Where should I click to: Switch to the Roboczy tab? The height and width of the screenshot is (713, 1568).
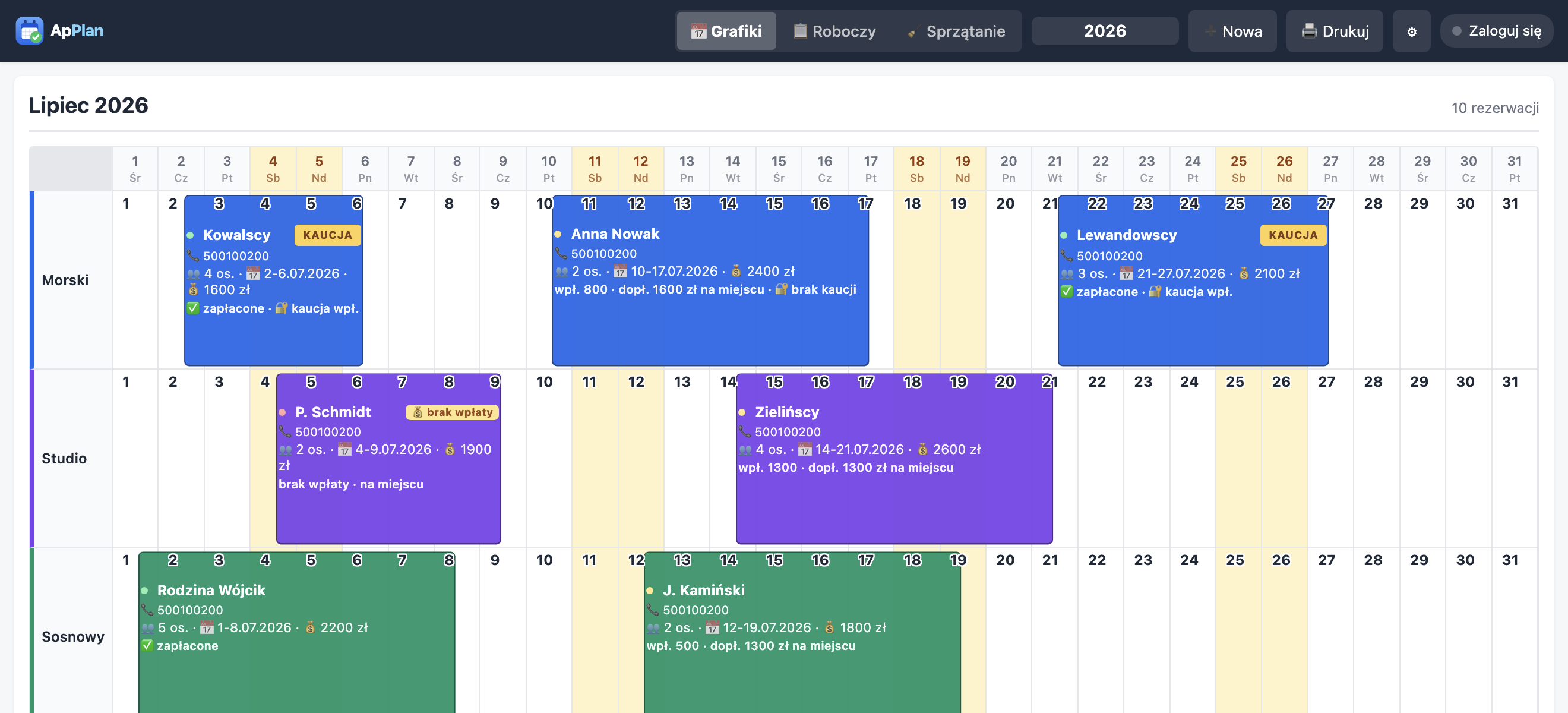[x=834, y=31]
